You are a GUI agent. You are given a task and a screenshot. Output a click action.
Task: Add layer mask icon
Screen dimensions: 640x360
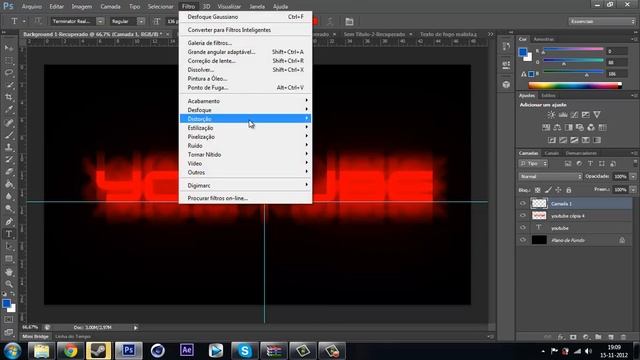pyautogui.click(x=573, y=337)
